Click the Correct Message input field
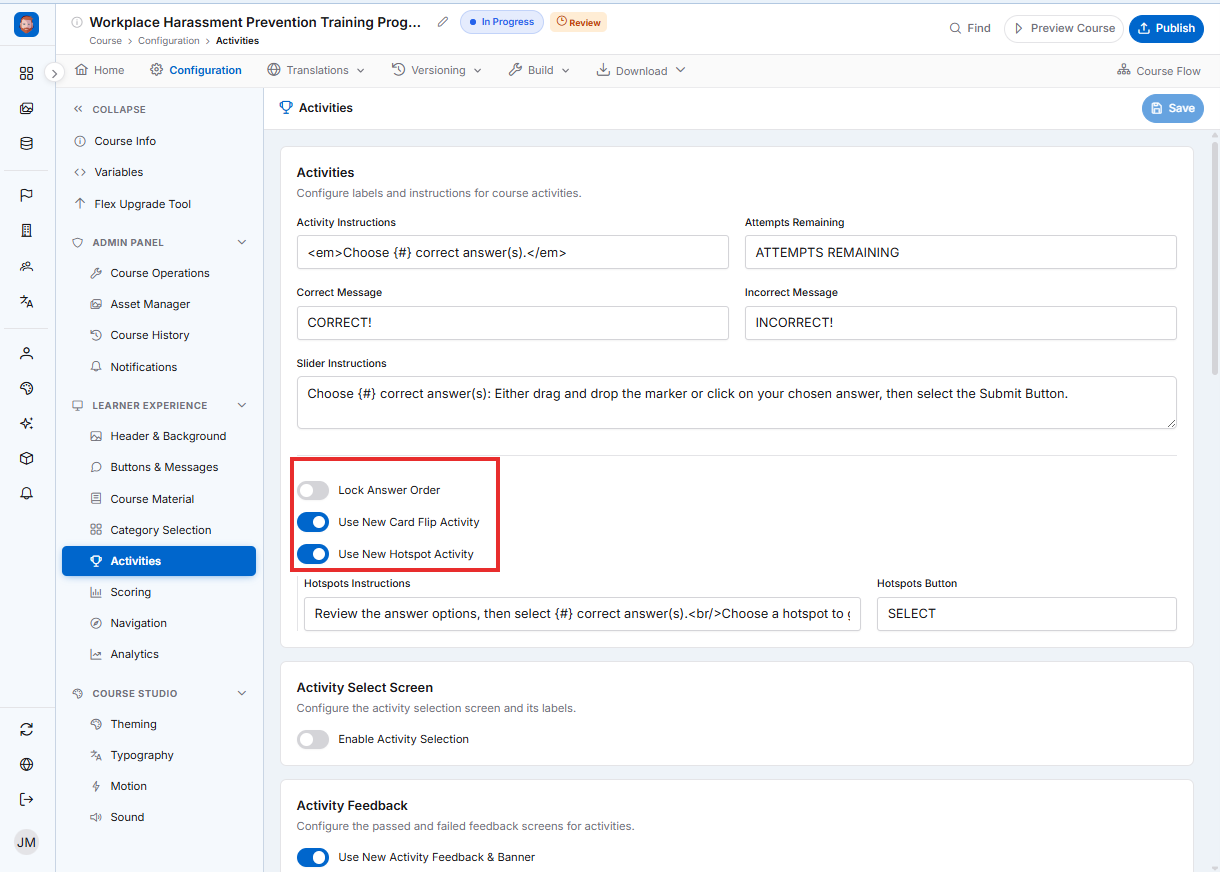 tap(512, 323)
